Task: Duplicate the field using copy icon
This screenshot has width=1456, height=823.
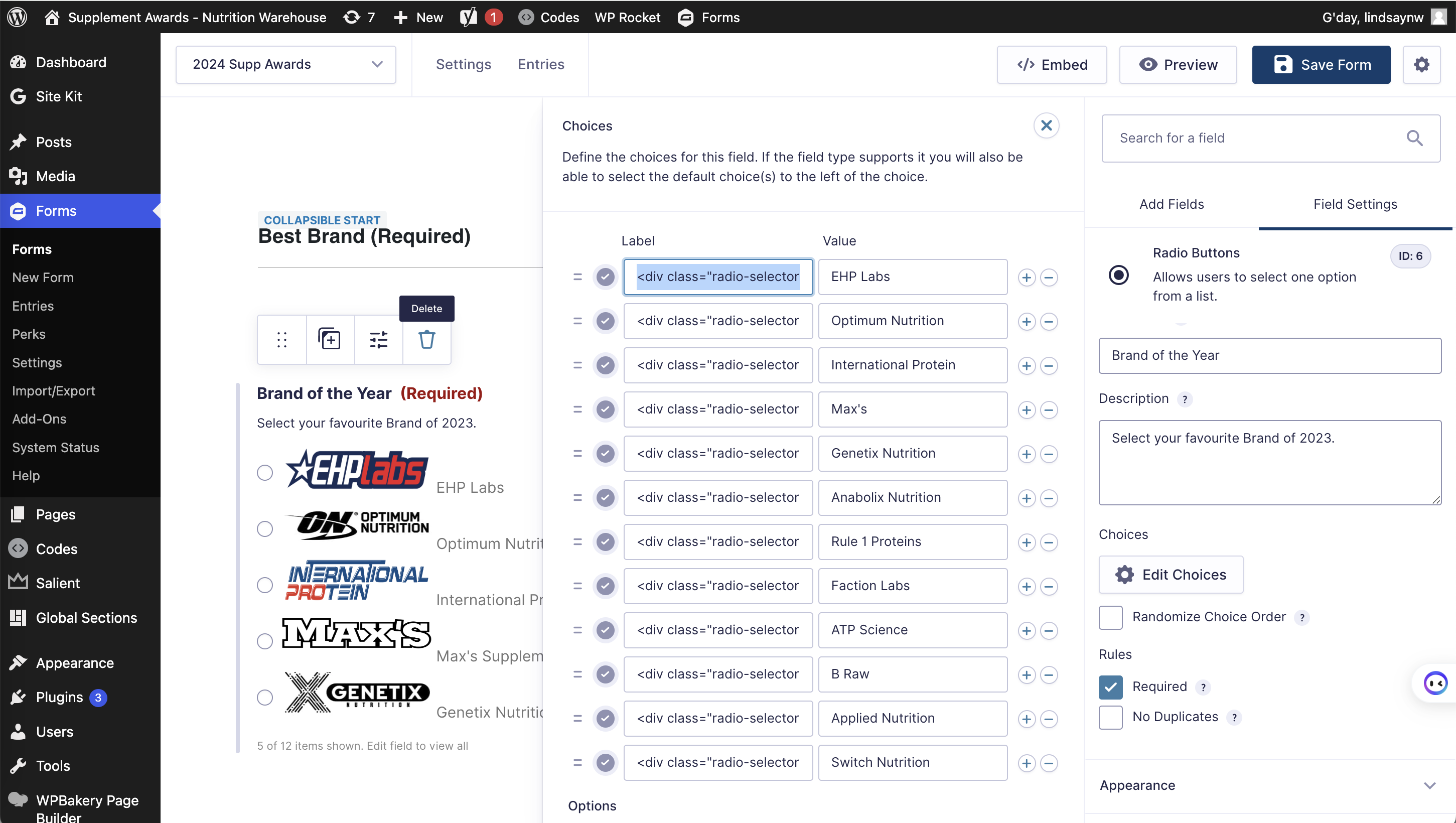Action: [x=330, y=339]
